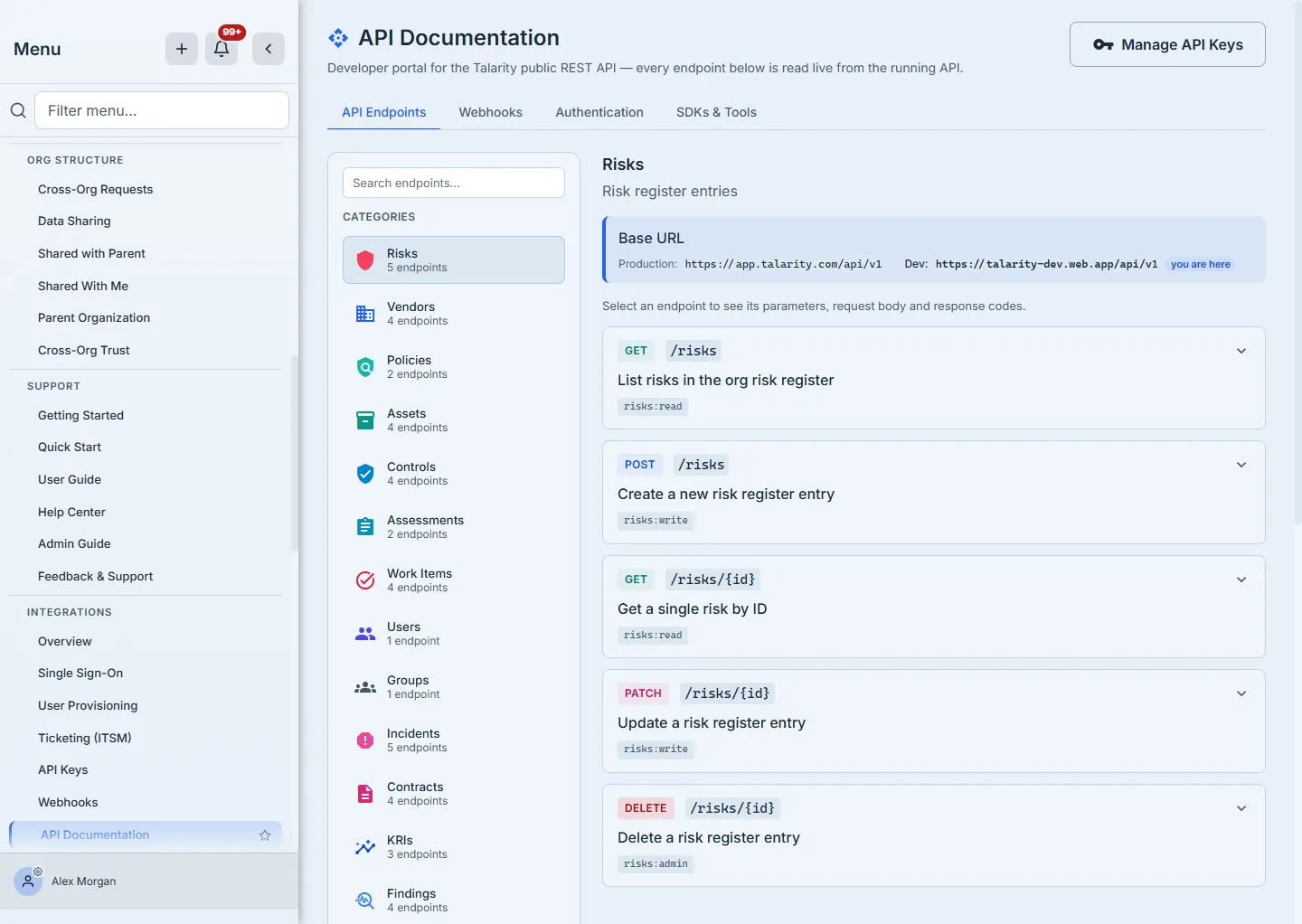Screen dimensions: 1302x924
Task: Click the Filter menu input field
Action: click(x=162, y=110)
